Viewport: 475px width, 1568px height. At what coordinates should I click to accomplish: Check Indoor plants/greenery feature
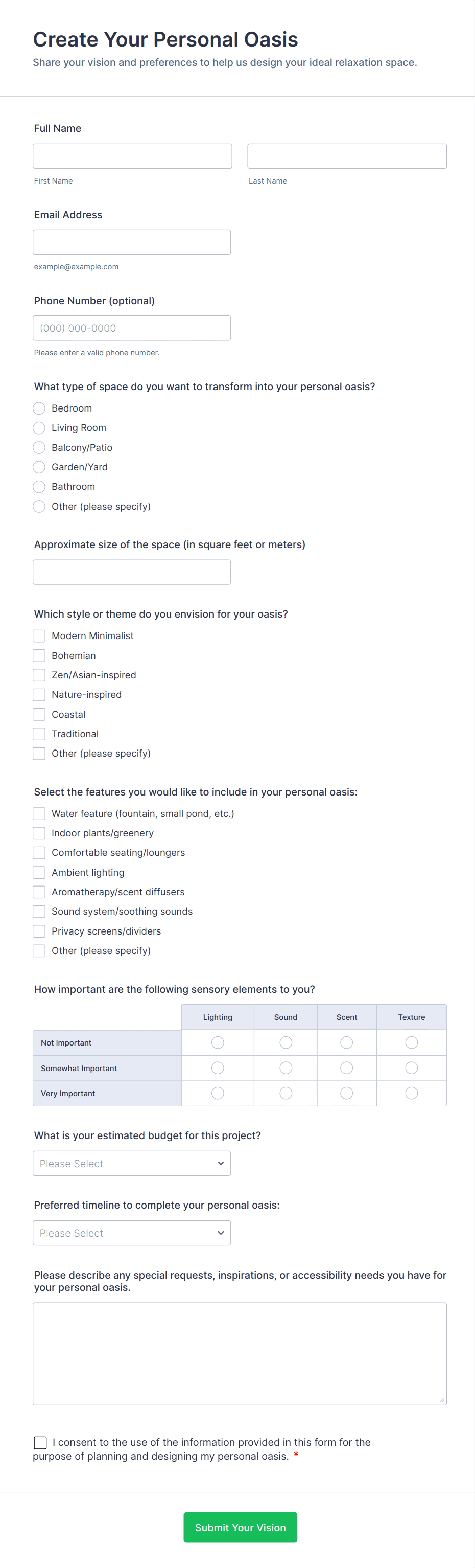pos(39,833)
